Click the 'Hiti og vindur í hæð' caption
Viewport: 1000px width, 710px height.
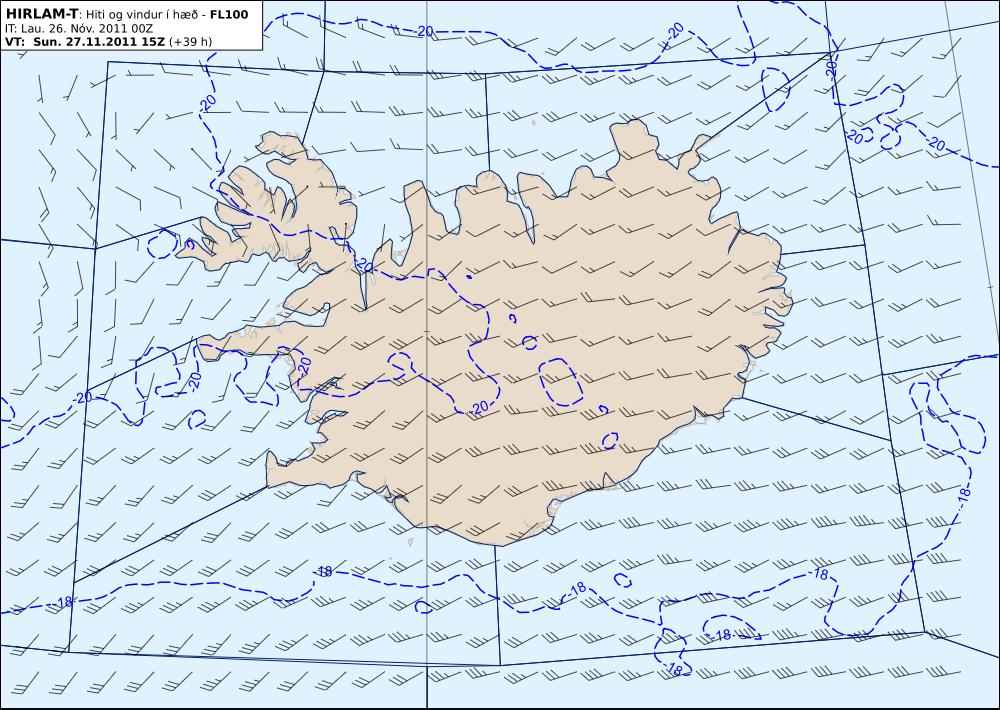click(143, 14)
